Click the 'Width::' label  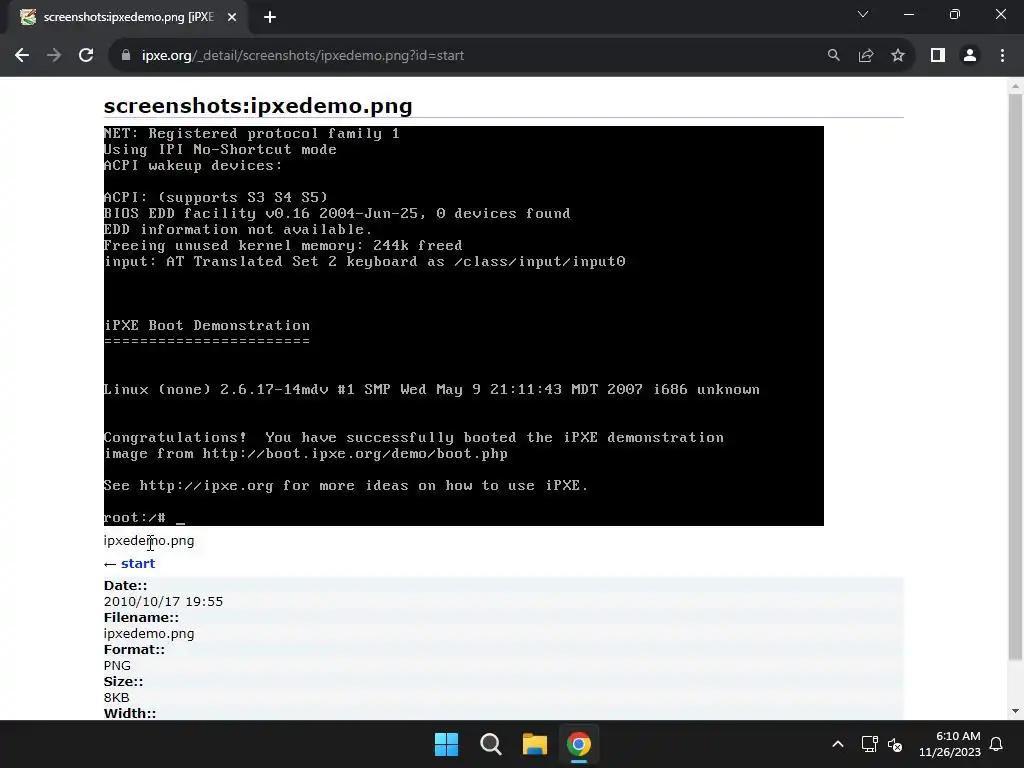pos(130,713)
